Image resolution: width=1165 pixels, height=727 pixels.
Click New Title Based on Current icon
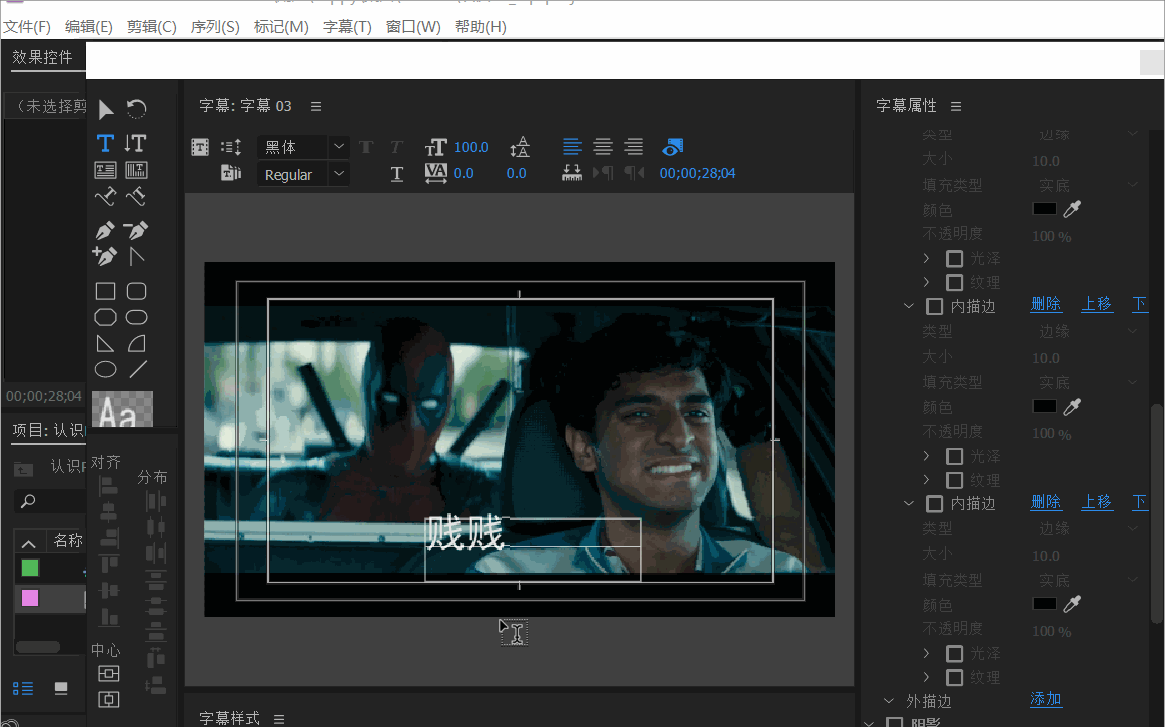point(200,147)
